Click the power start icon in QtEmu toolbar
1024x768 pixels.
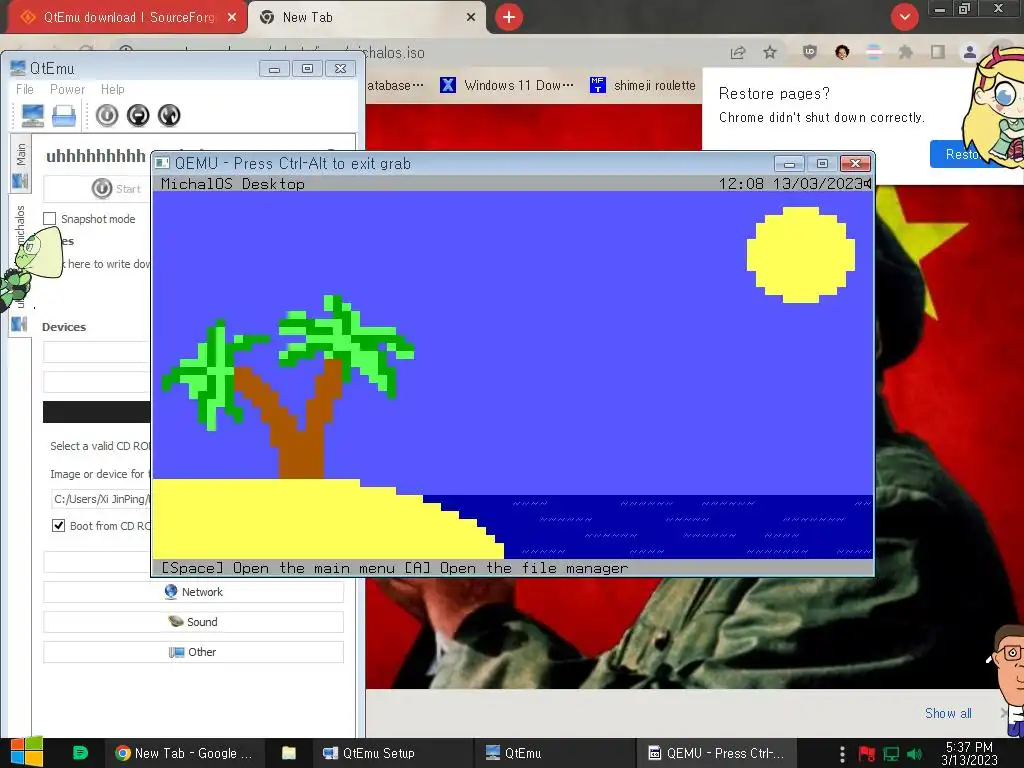point(107,116)
